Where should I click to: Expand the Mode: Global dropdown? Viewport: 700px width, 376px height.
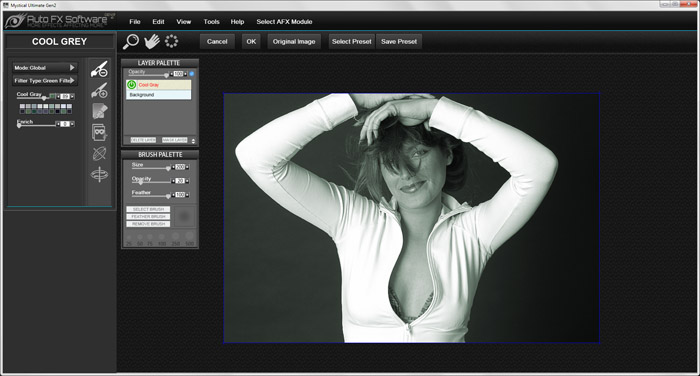[45, 67]
